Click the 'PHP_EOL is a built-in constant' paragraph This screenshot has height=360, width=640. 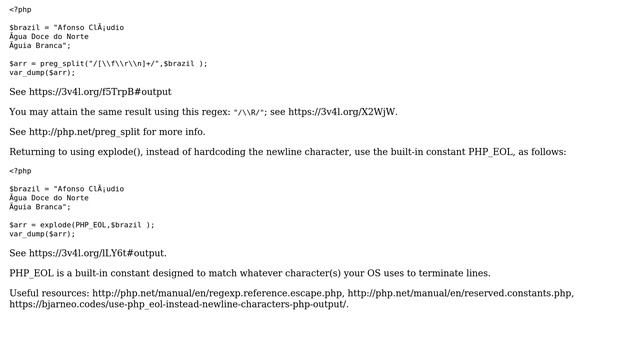pyautogui.click(x=250, y=273)
